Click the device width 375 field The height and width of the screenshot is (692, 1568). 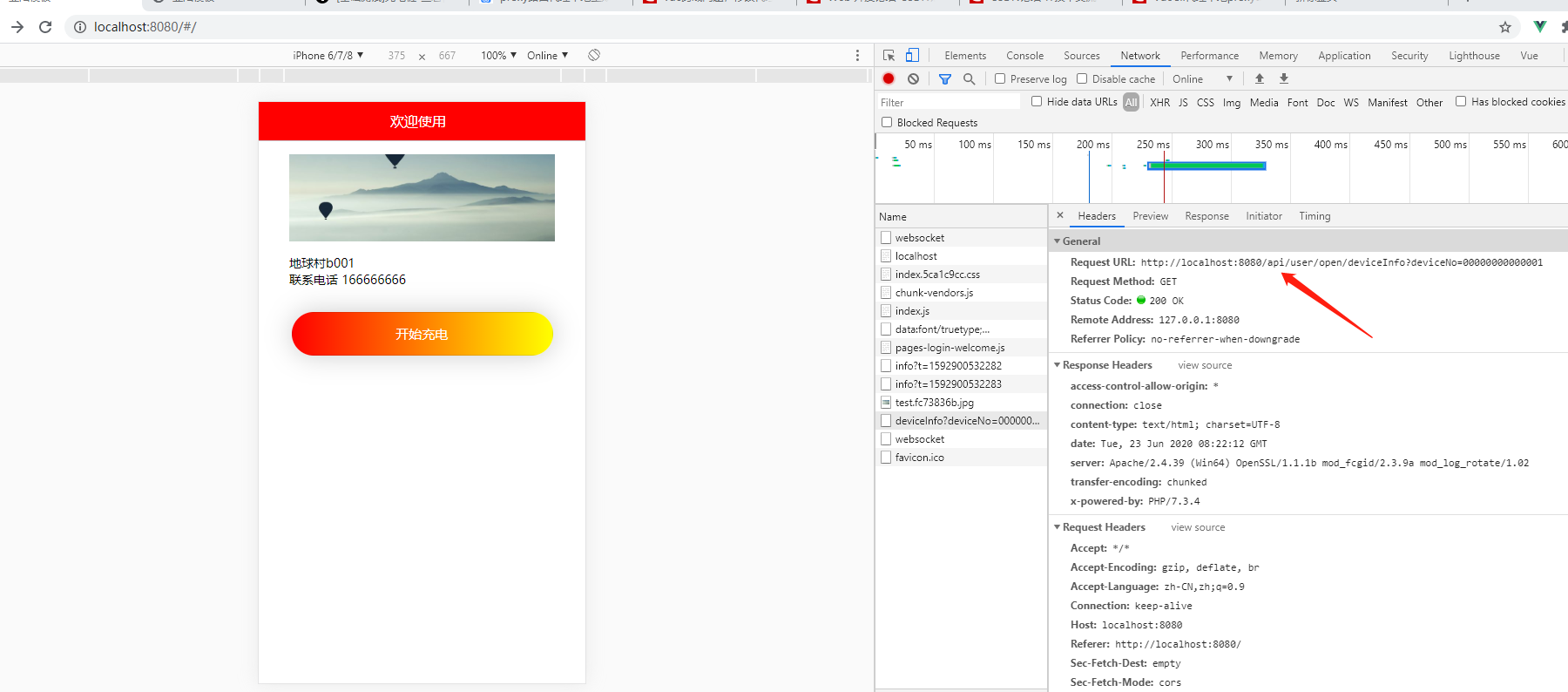coord(396,55)
